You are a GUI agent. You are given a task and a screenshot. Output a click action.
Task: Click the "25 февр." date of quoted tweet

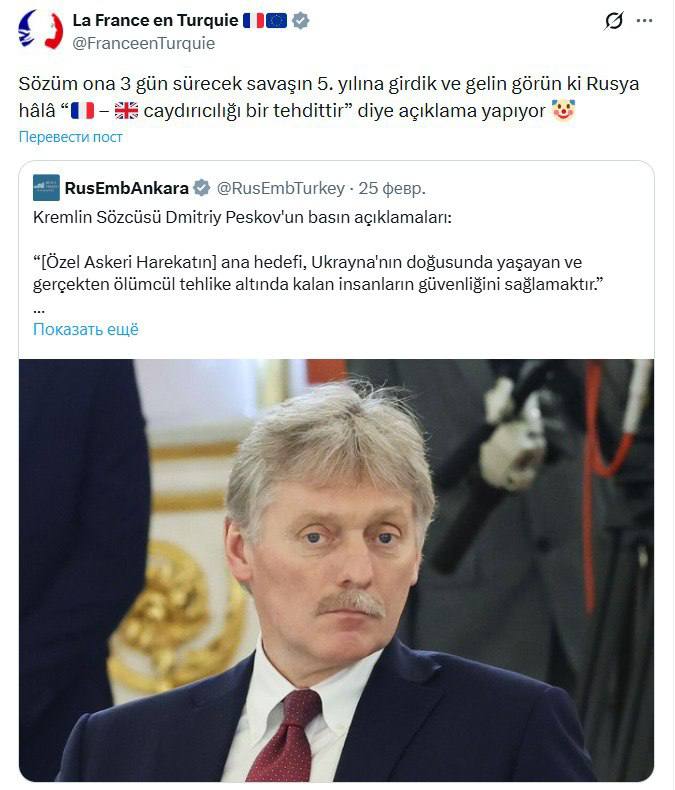[392, 188]
